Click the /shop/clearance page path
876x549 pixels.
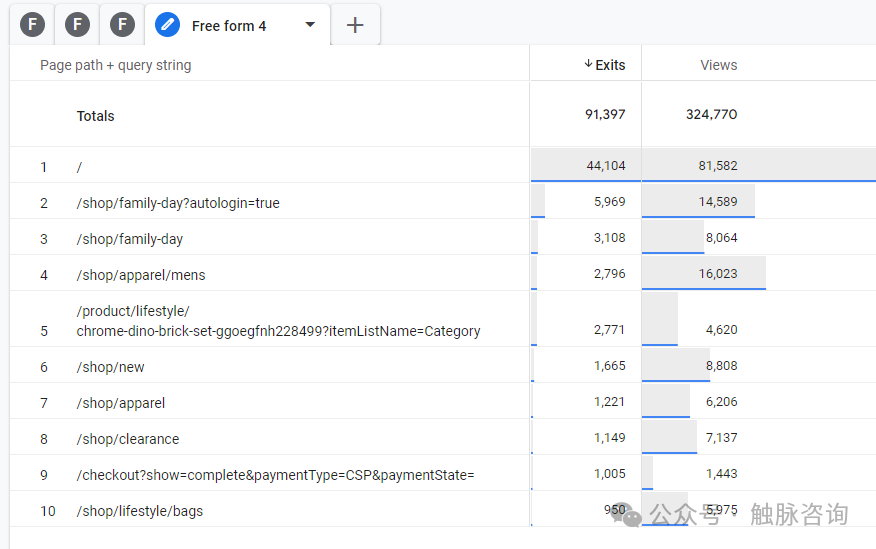click(128, 439)
